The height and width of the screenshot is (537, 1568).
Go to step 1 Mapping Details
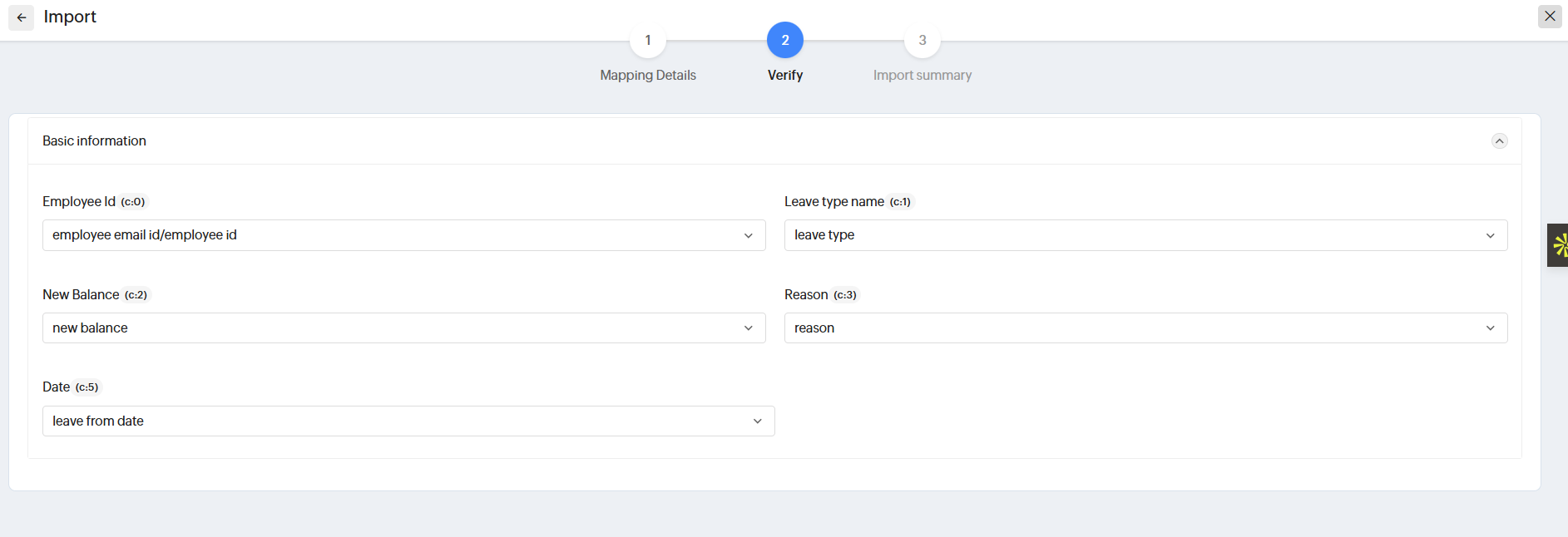[x=648, y=40]
